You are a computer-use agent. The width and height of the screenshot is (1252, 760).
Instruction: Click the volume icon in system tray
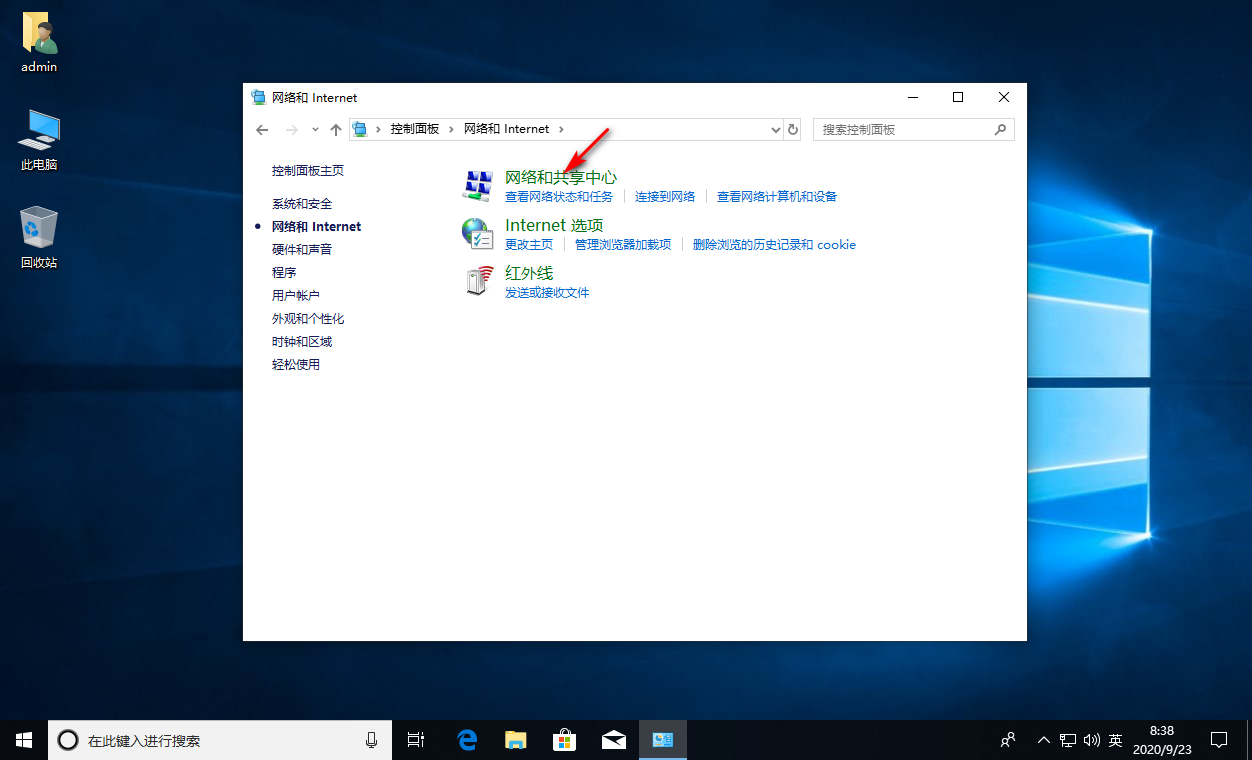pyautogui.click(x=1091, y=740)
